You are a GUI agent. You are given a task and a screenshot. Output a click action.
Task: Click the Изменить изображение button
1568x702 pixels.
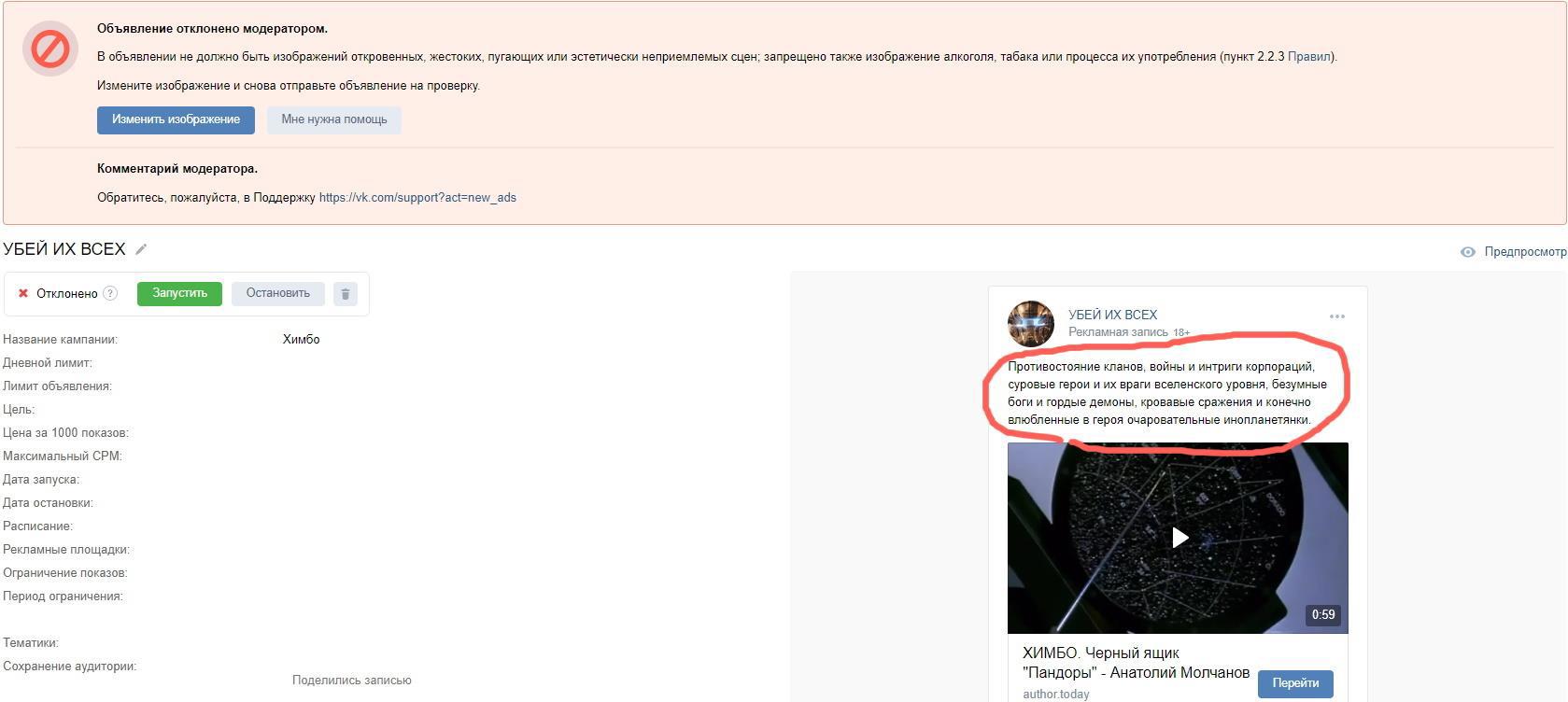click(x=176, y=119)
